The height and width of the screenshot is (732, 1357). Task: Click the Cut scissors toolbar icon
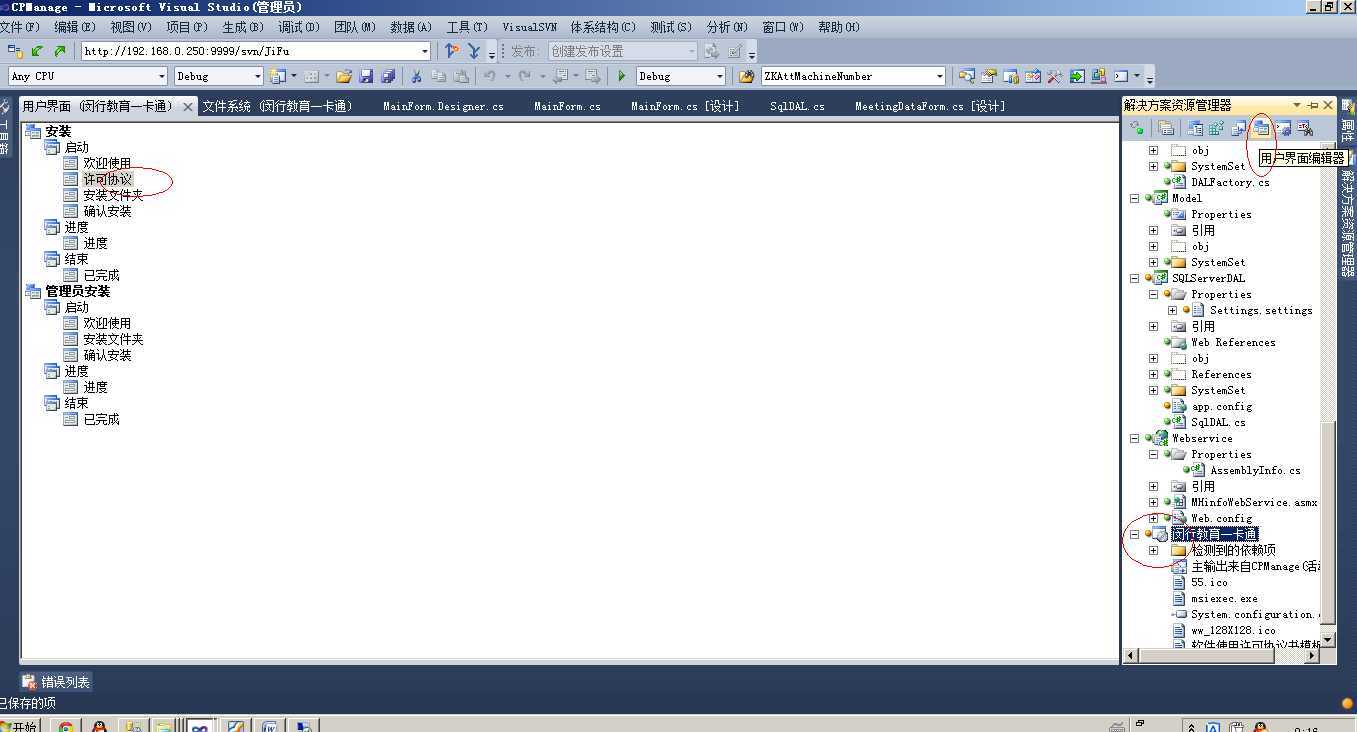tap(416, 76)
